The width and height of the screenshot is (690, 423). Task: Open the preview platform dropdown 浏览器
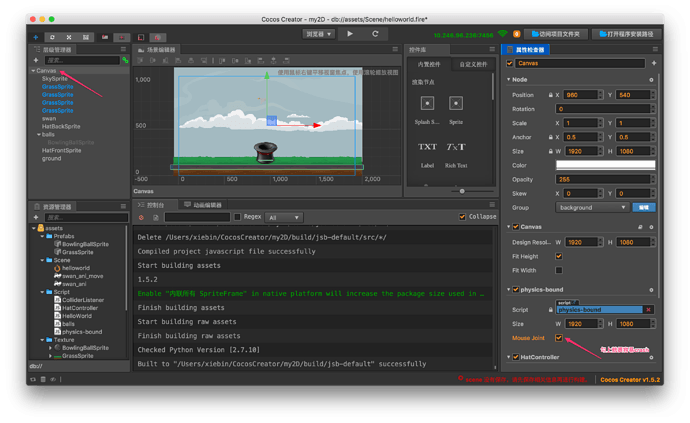click(319, 34)
